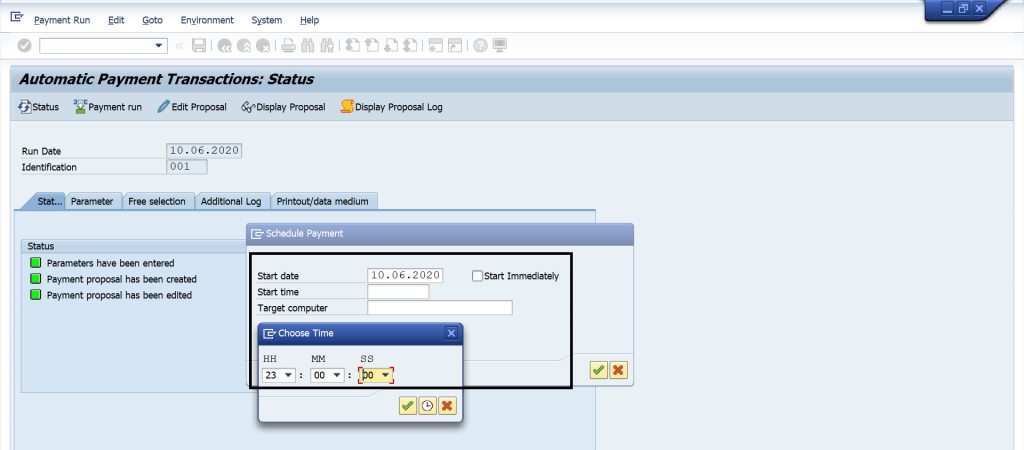The image size is (1024, 450).
Task: Click the Exit up-arrows toolbar icon
Action: (x=244, y=46)
